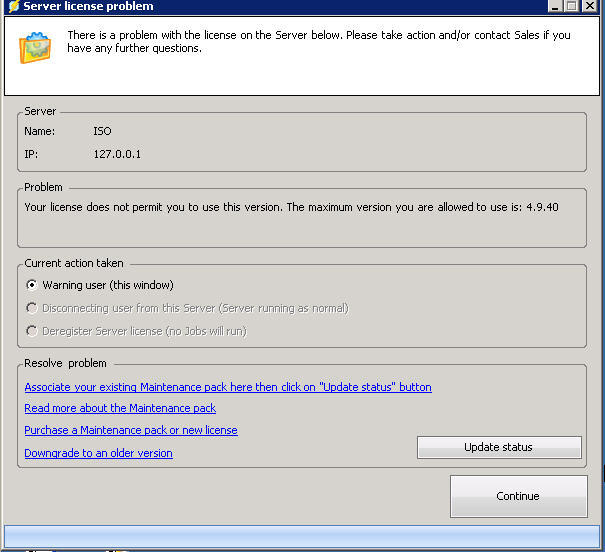This screenshot has width=605, height=552.
Task: Click the server name value ISO
Action: click(x=102, y=131)
